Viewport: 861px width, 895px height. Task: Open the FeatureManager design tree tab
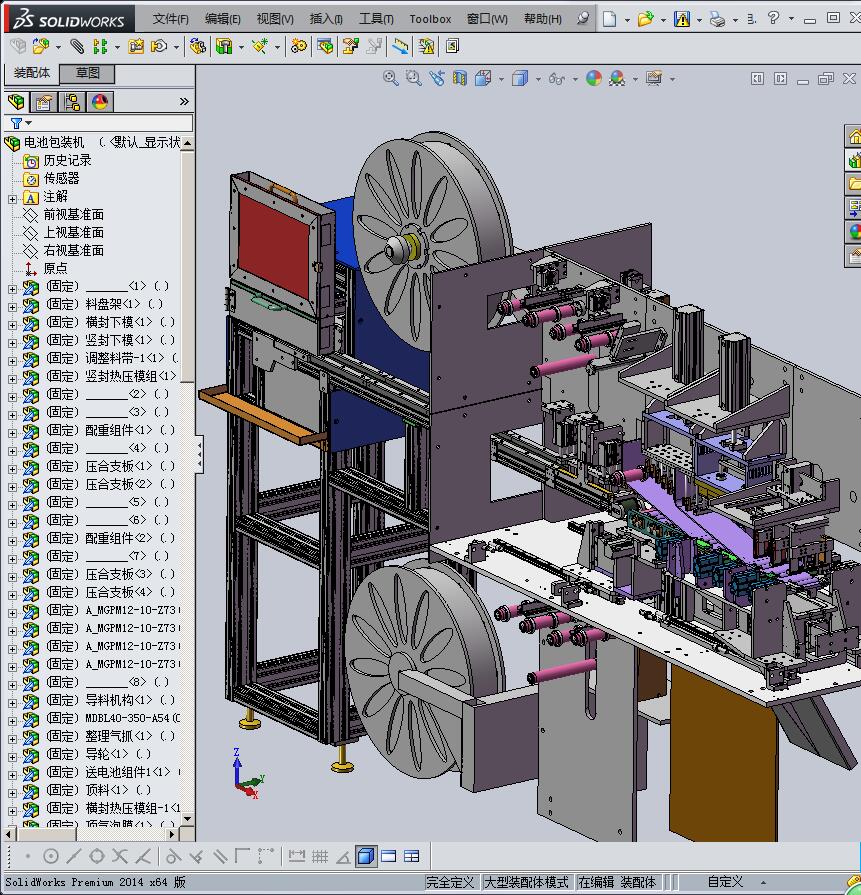point(16,102)
